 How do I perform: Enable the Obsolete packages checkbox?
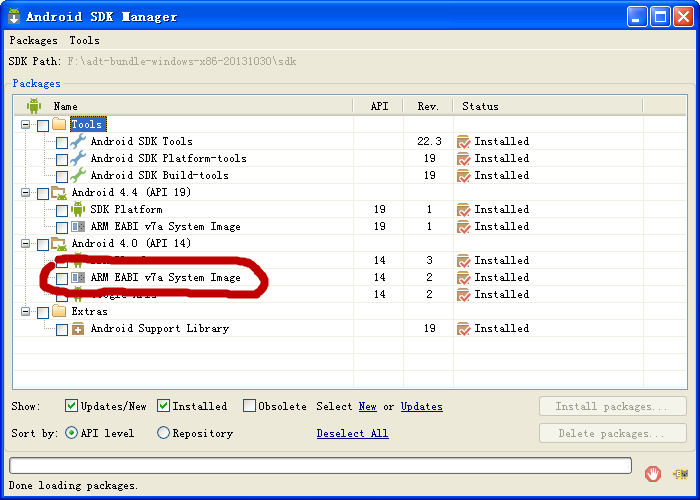pos(250,406)
